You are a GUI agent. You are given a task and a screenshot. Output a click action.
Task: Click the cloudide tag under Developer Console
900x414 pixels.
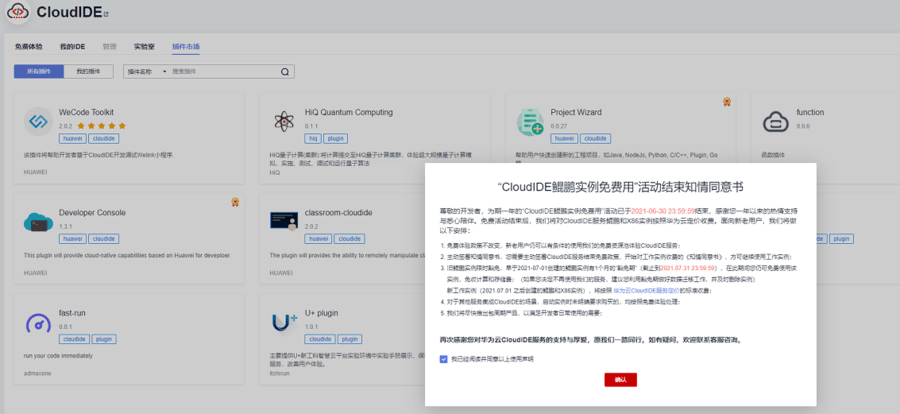(104, 239)
